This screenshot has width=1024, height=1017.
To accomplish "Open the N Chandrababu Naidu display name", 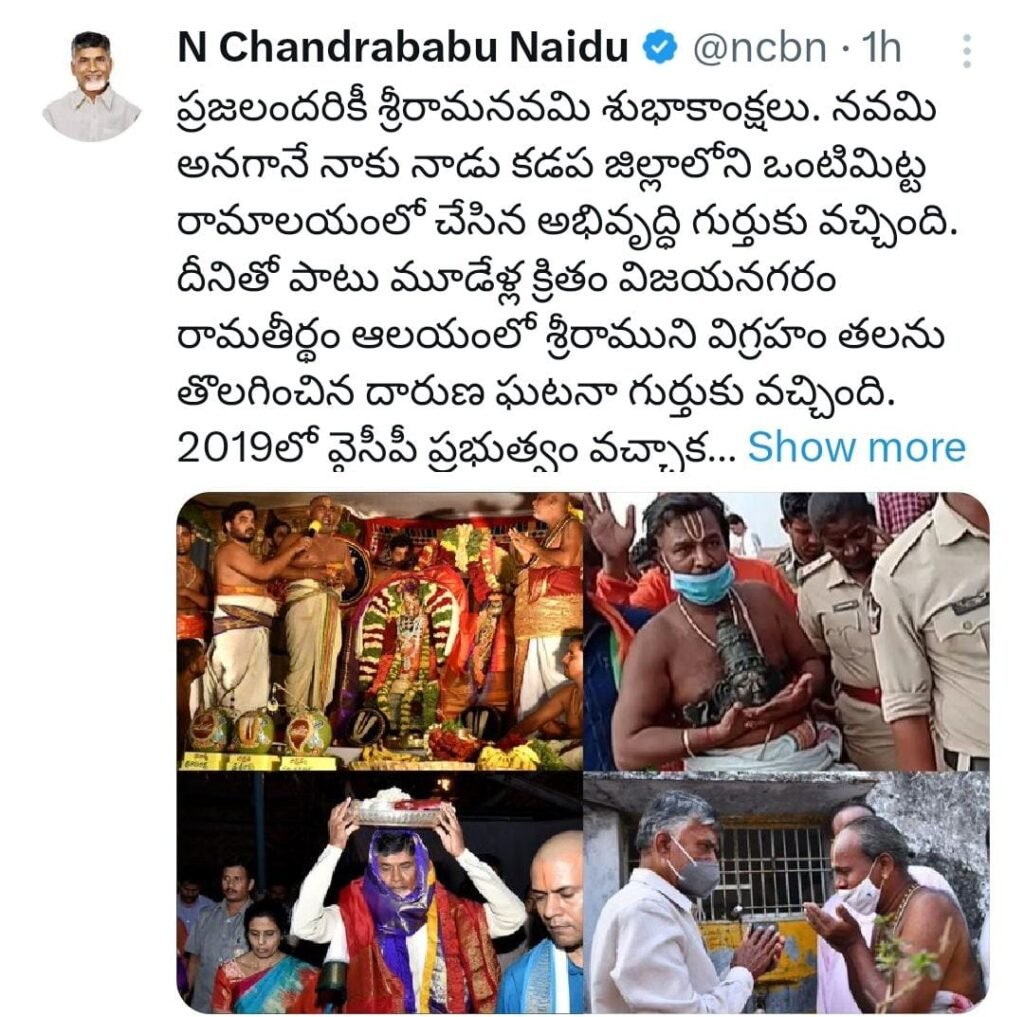I will click(402, 48).
